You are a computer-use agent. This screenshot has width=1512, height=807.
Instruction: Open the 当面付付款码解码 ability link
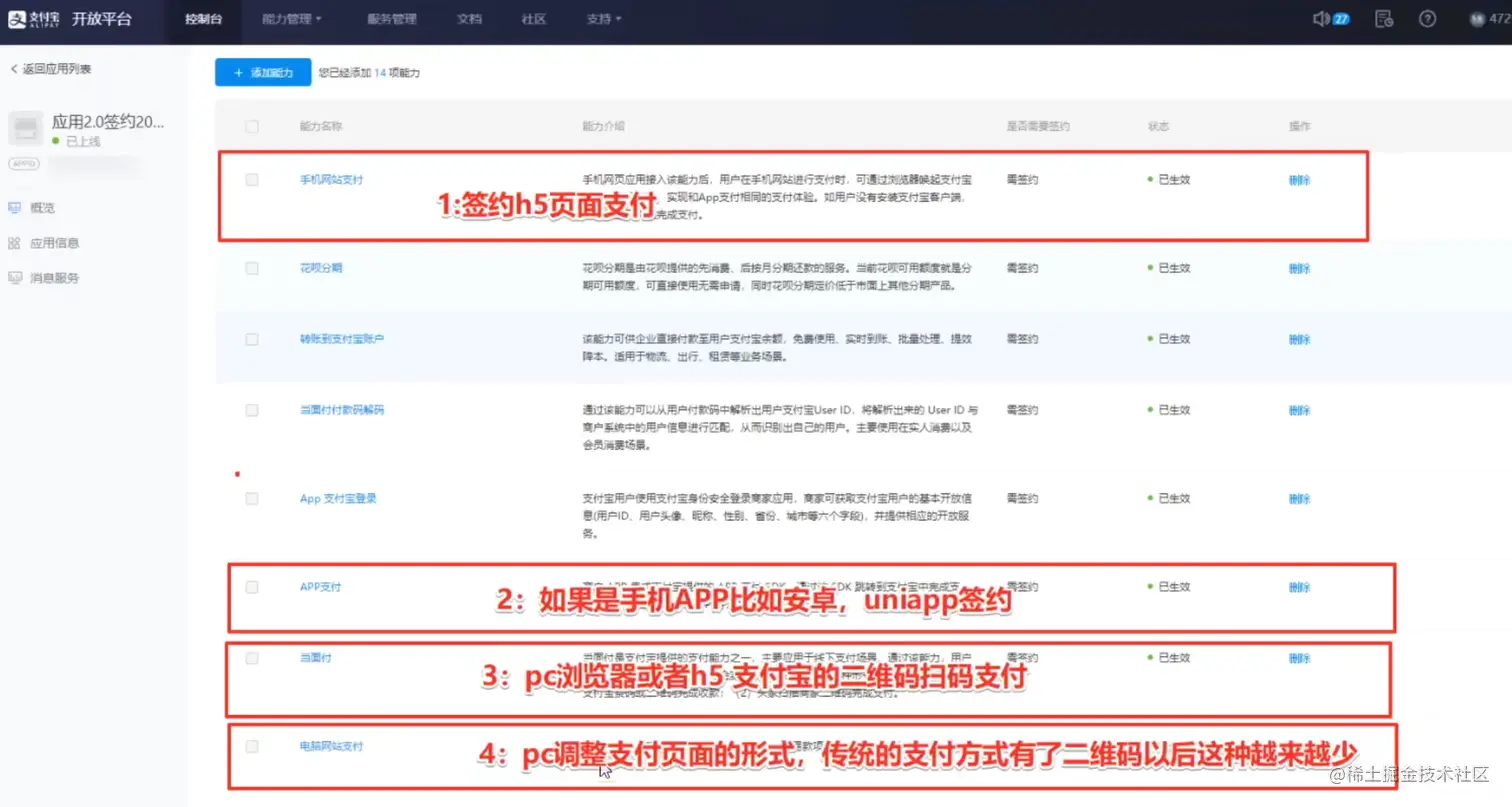point(342,410)
